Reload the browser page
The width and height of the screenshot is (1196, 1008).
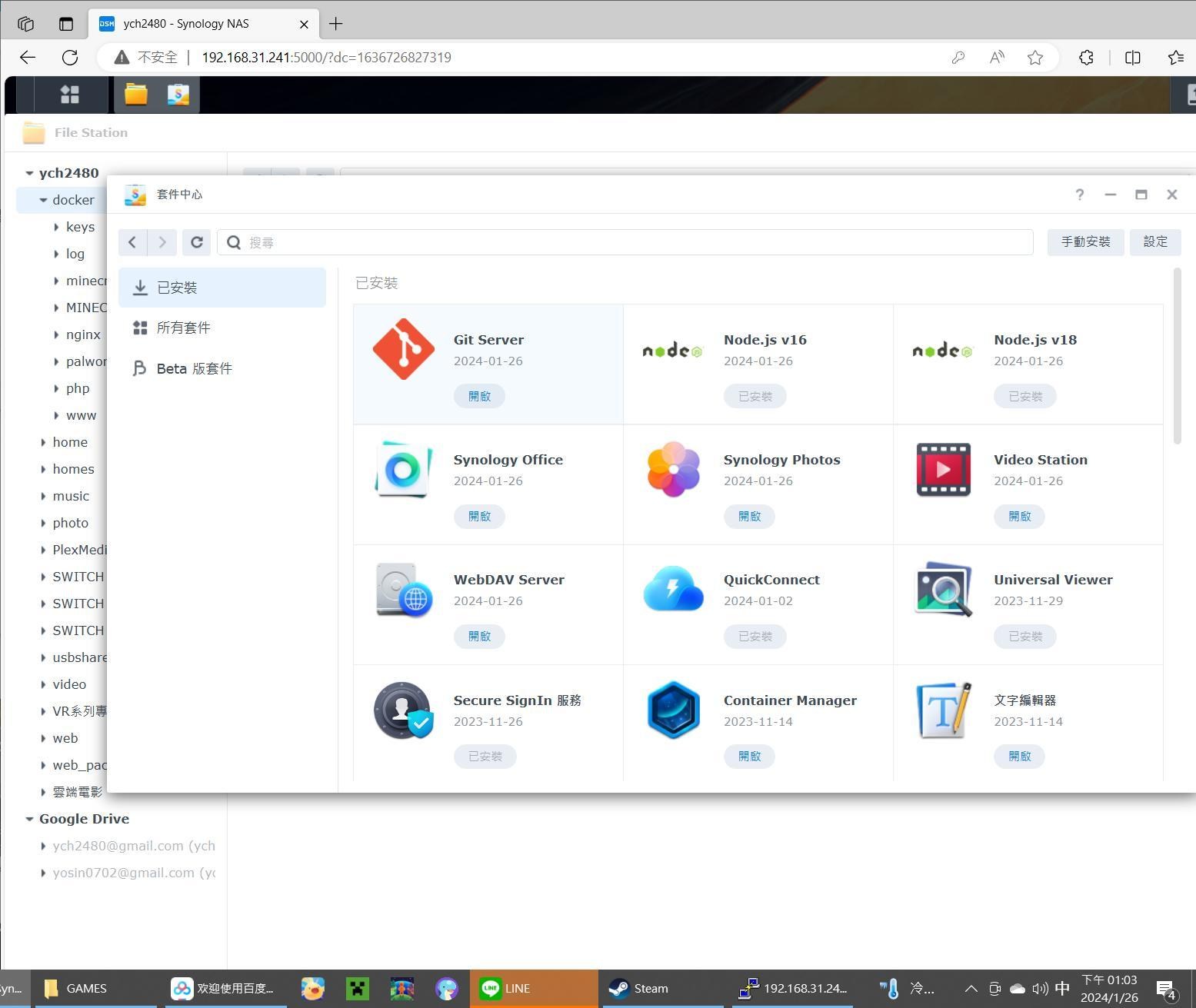70,57
